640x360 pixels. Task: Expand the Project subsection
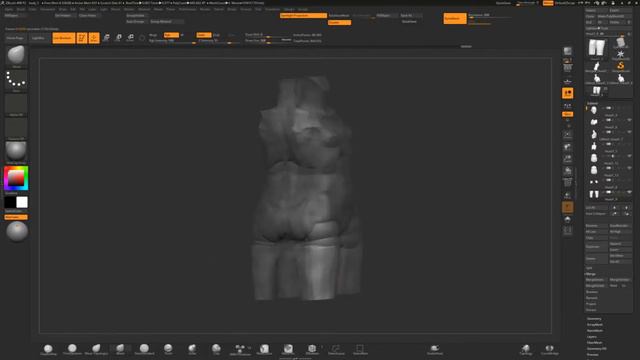click(591, 304)
